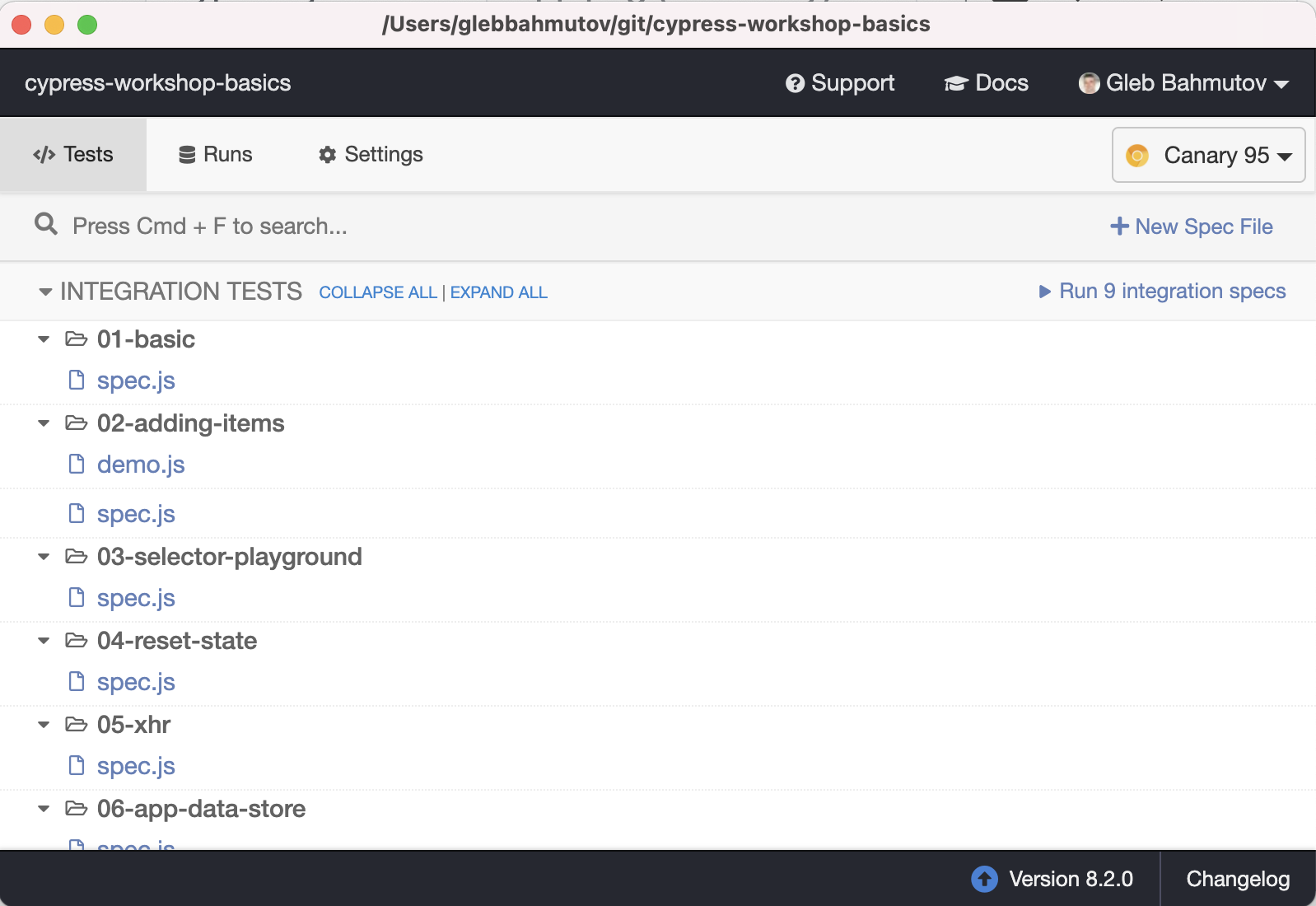
Task: Collapse the 01-basic folder arrow
Action: [44, 339]
